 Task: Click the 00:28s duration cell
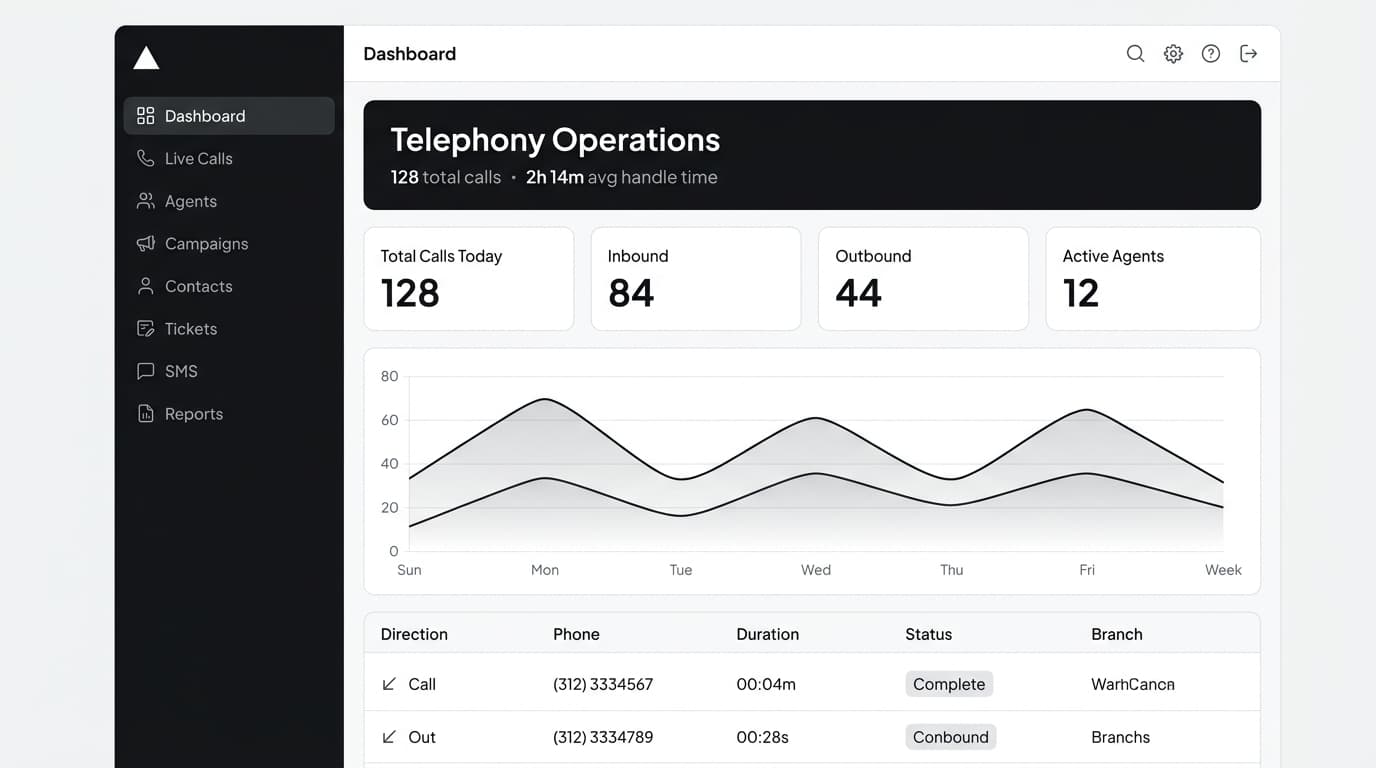[x=762, y=737]
